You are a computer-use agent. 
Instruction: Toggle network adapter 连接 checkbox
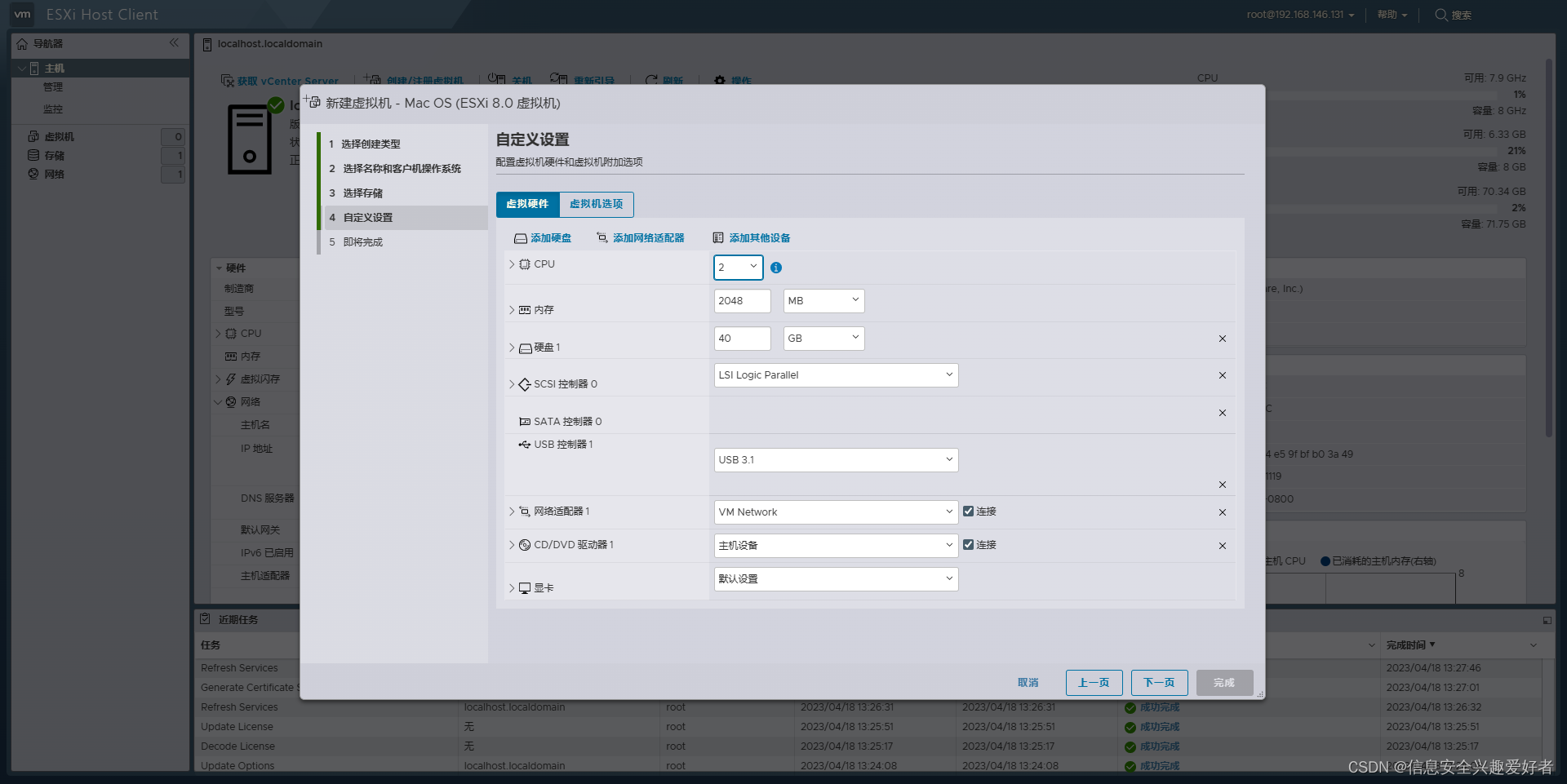click(968, 512)
